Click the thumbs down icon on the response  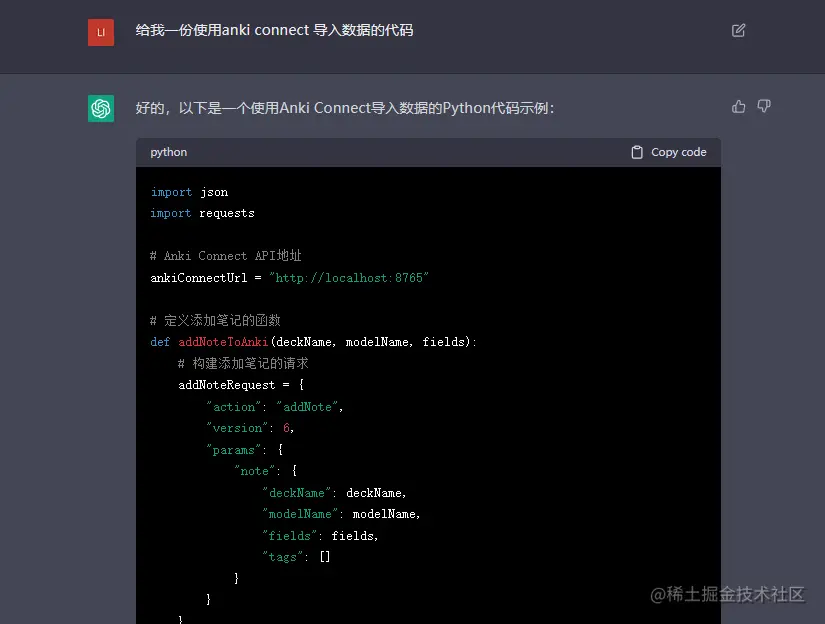tap(764, 106)
